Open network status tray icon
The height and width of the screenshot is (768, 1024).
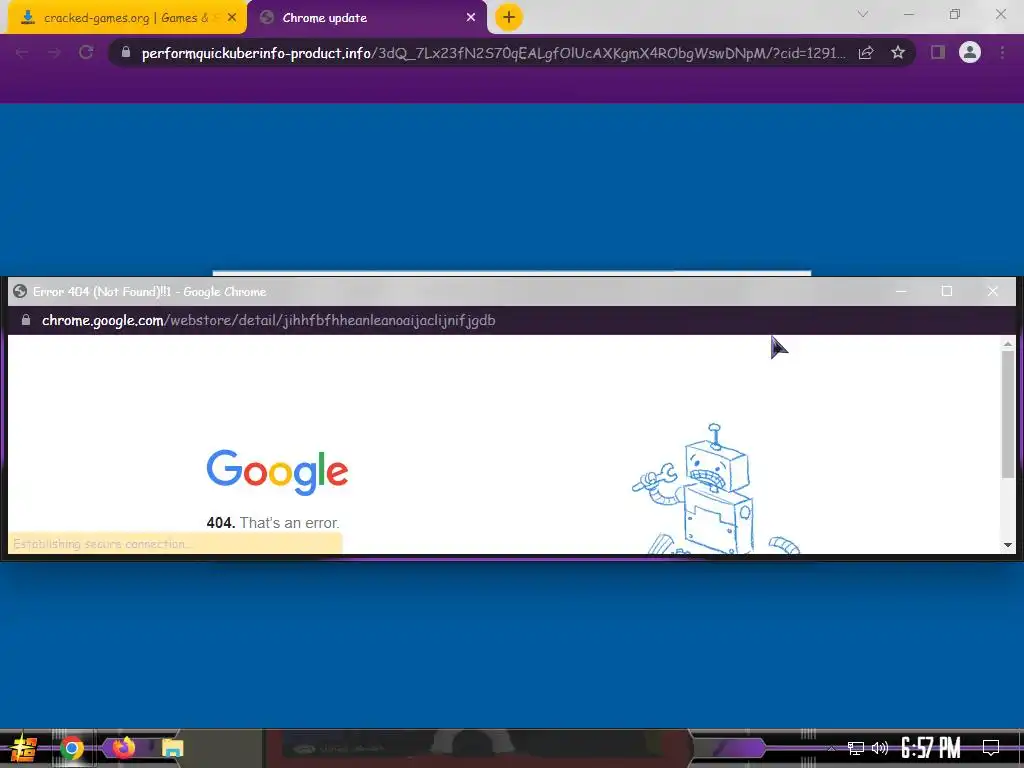click(856, 748)
